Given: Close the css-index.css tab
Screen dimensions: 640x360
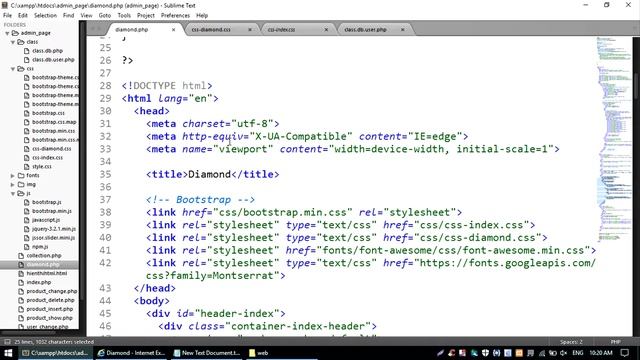Looking at the screenshot, I should [326, 29].
